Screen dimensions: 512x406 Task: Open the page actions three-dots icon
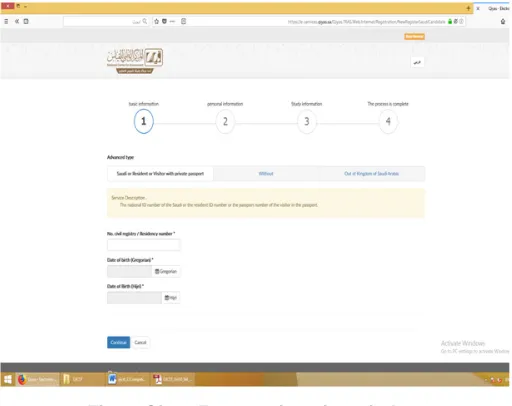(172, 21)
